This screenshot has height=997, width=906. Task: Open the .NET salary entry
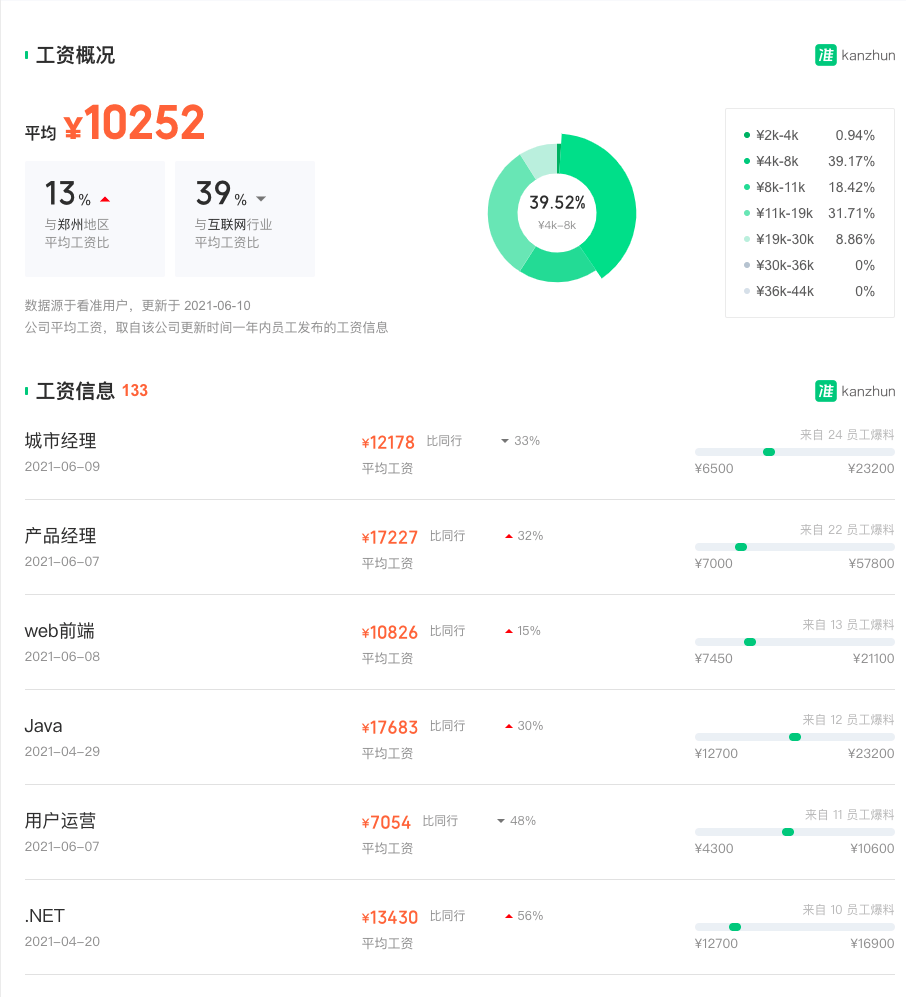(460, 928)
